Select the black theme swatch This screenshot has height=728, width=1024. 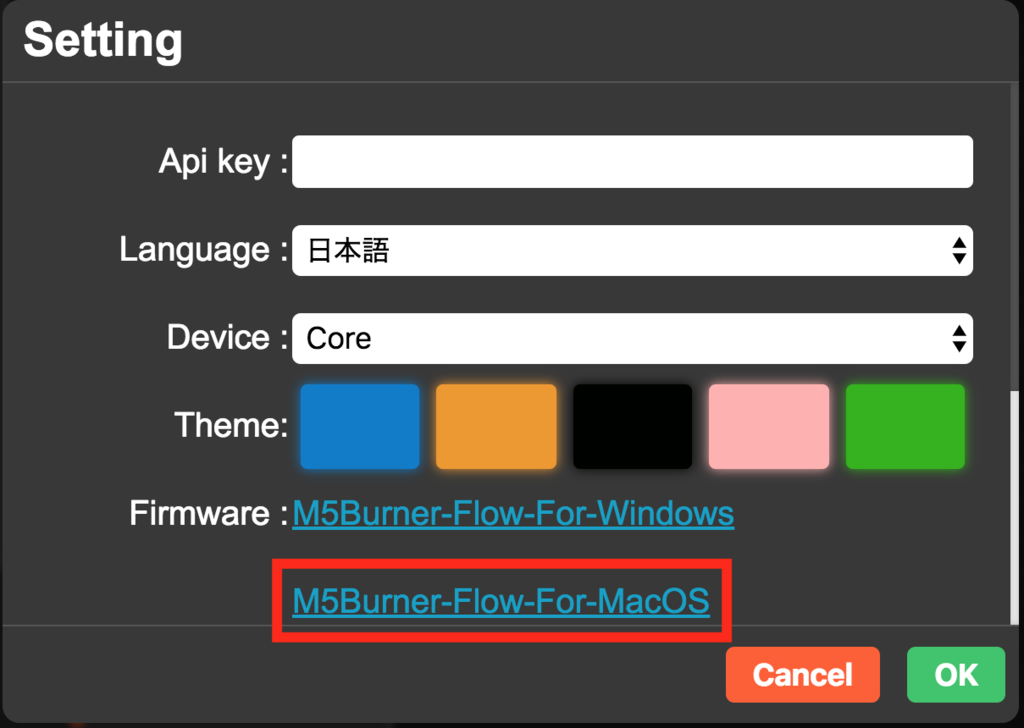632,426
